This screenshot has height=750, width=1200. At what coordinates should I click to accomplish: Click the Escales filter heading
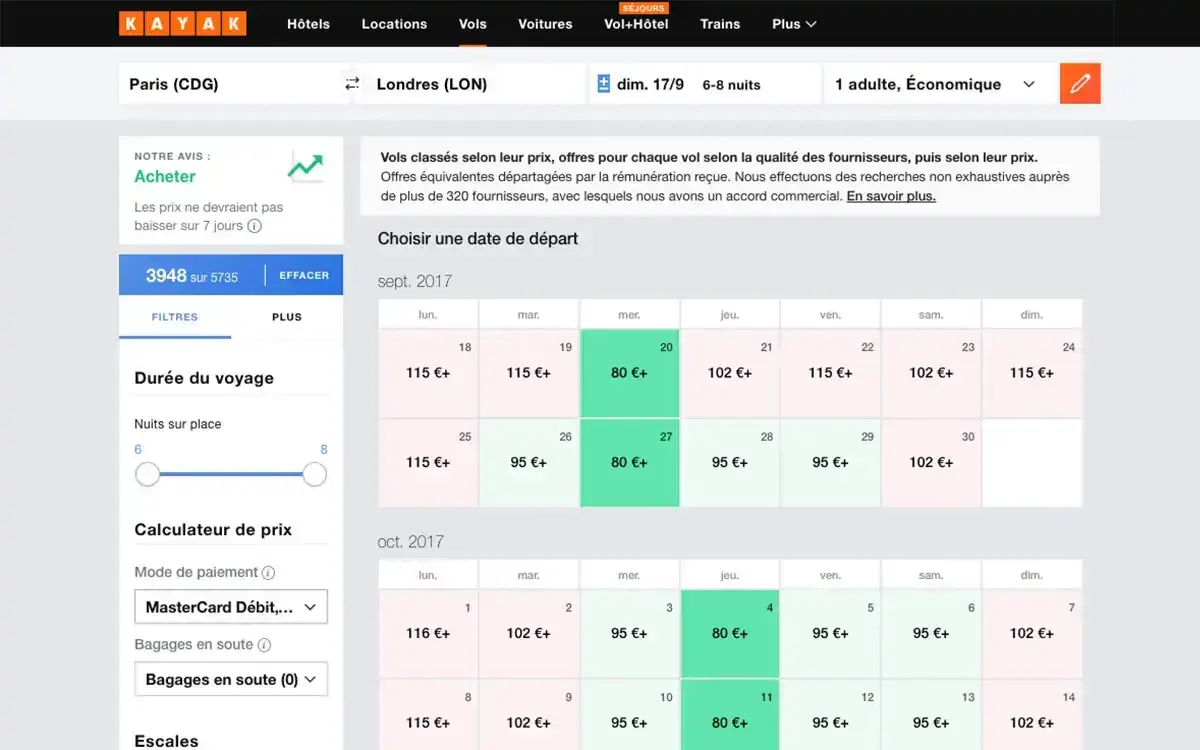click(x=166, y=741)
